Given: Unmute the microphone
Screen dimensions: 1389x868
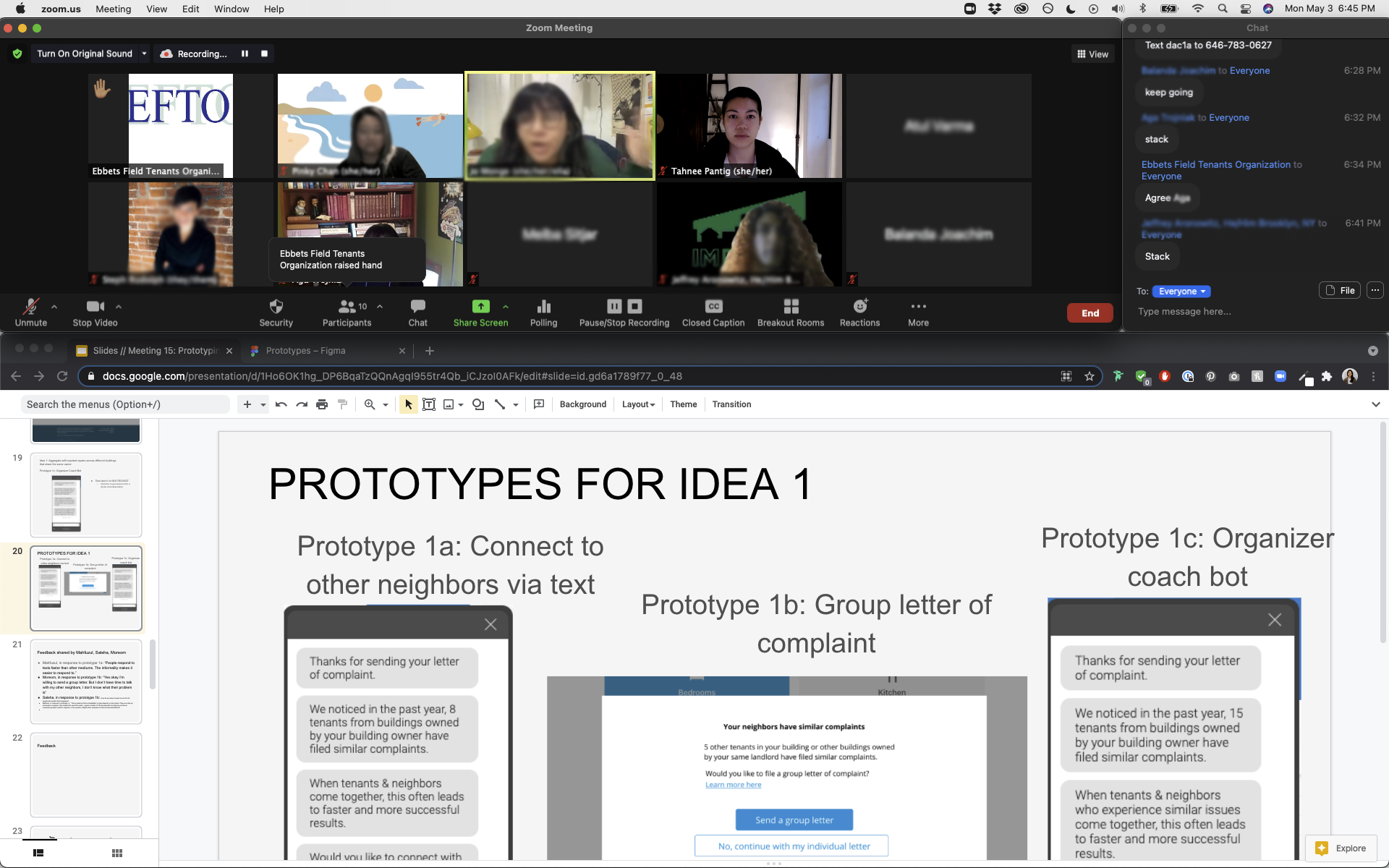Looking at the screenshot, I should click(30, 307).
